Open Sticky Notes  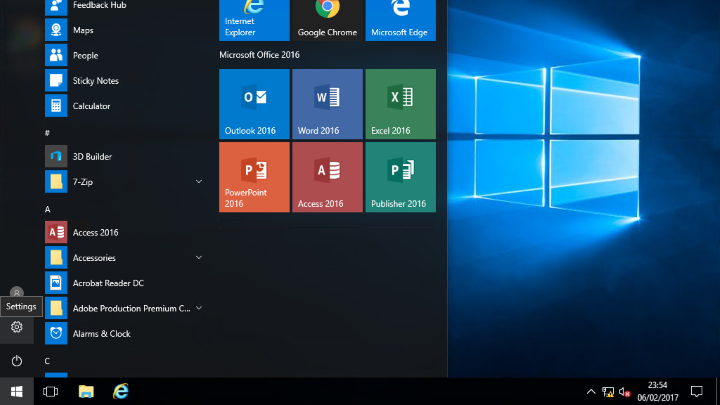124,80
